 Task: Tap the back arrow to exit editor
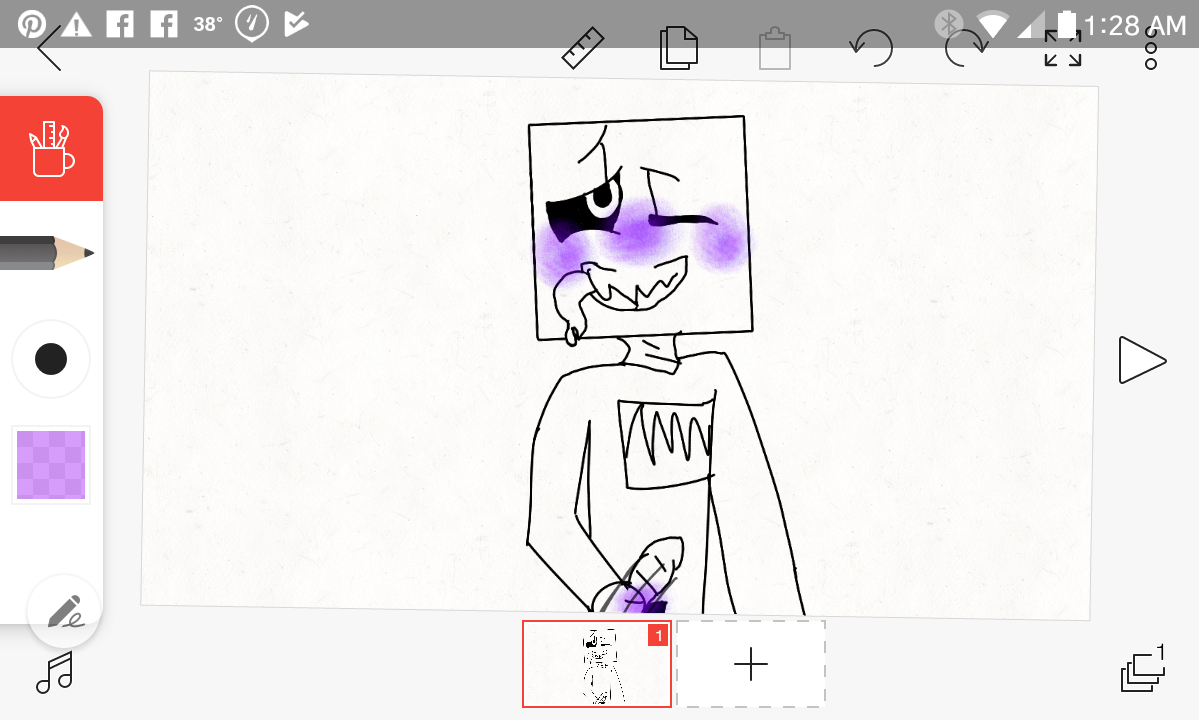click(x=49, y=48)
